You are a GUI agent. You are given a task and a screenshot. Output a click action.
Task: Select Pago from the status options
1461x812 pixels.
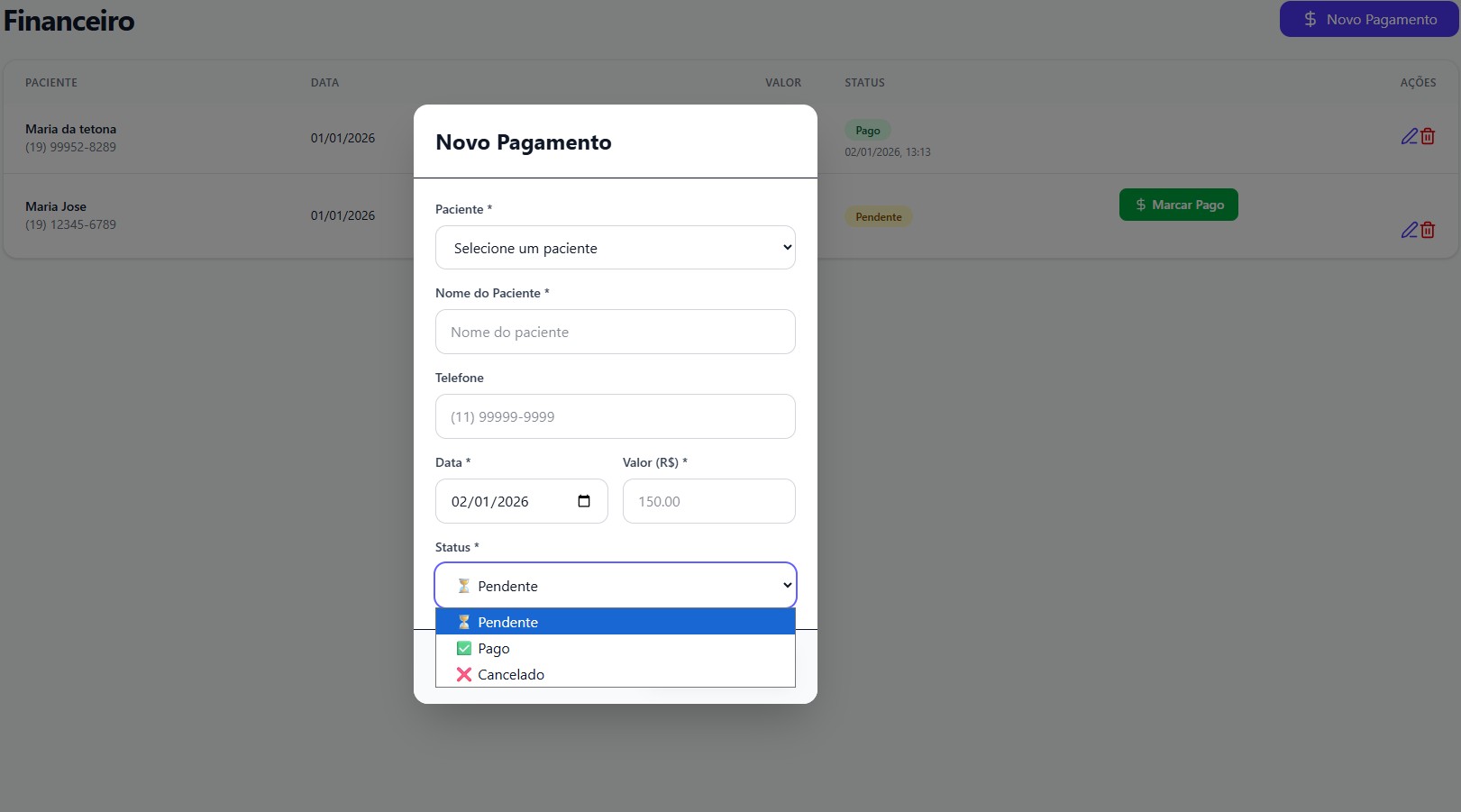[x=494, y=648]
